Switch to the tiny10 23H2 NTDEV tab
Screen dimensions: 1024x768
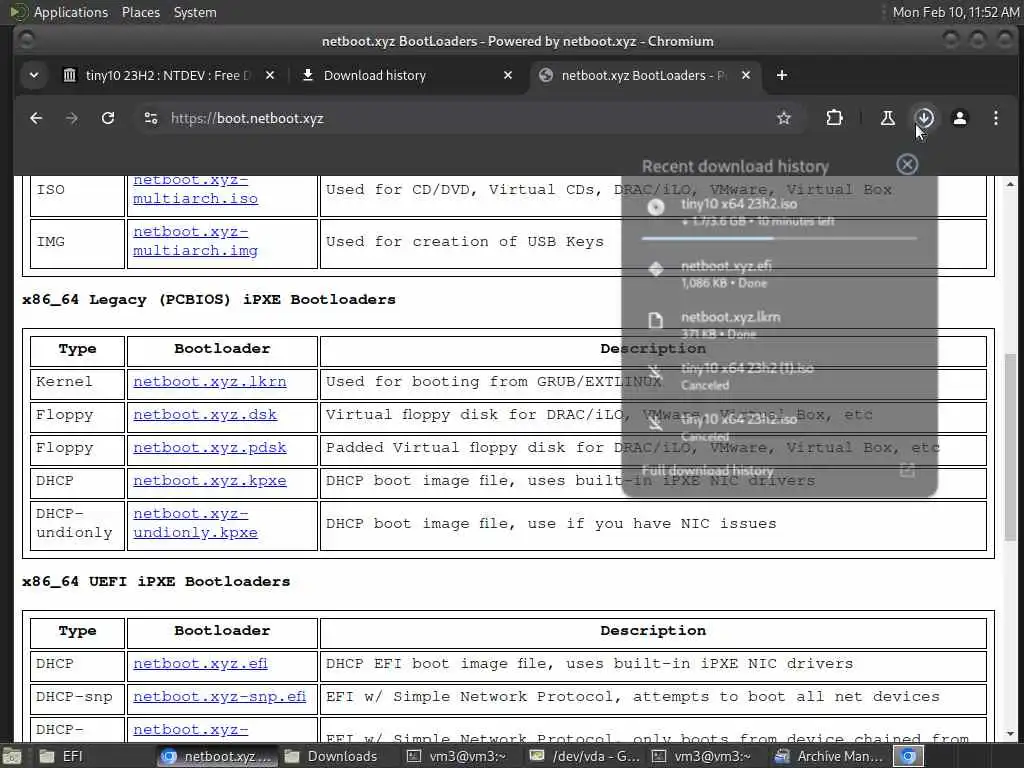pyautogui.click(x=167, y=75)
